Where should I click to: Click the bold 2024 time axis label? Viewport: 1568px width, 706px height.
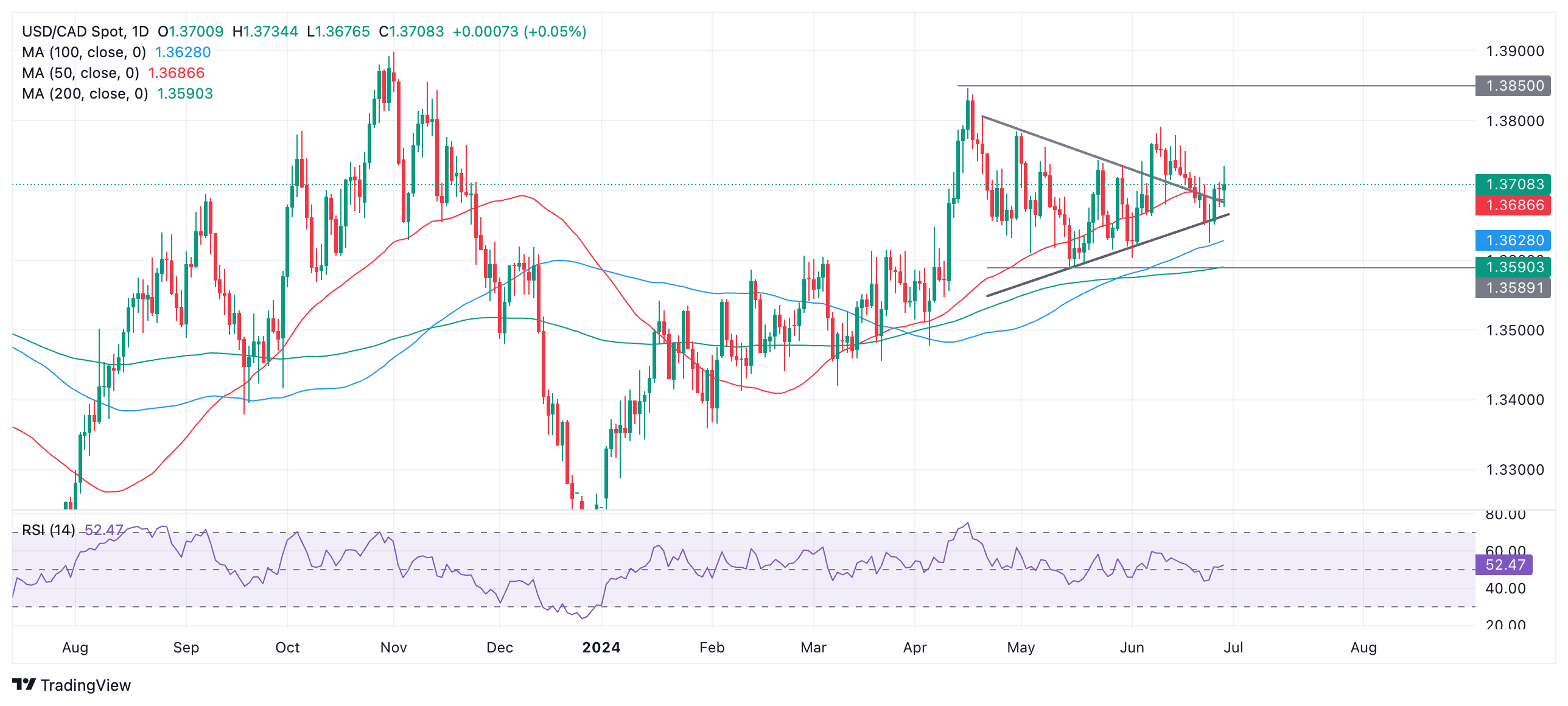tap(601, 648)
